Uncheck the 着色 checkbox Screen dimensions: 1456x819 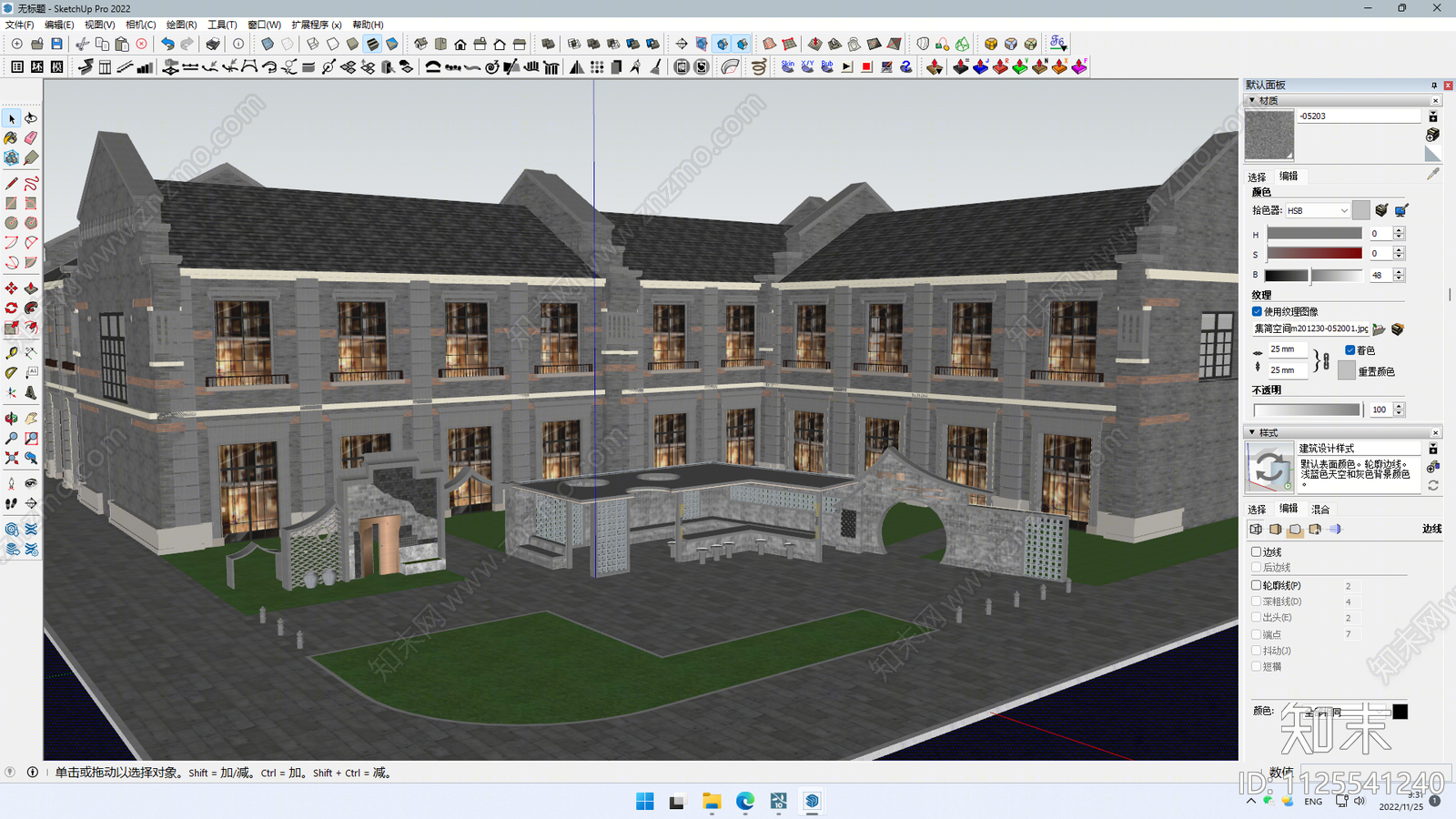[x=1350, y=350]
